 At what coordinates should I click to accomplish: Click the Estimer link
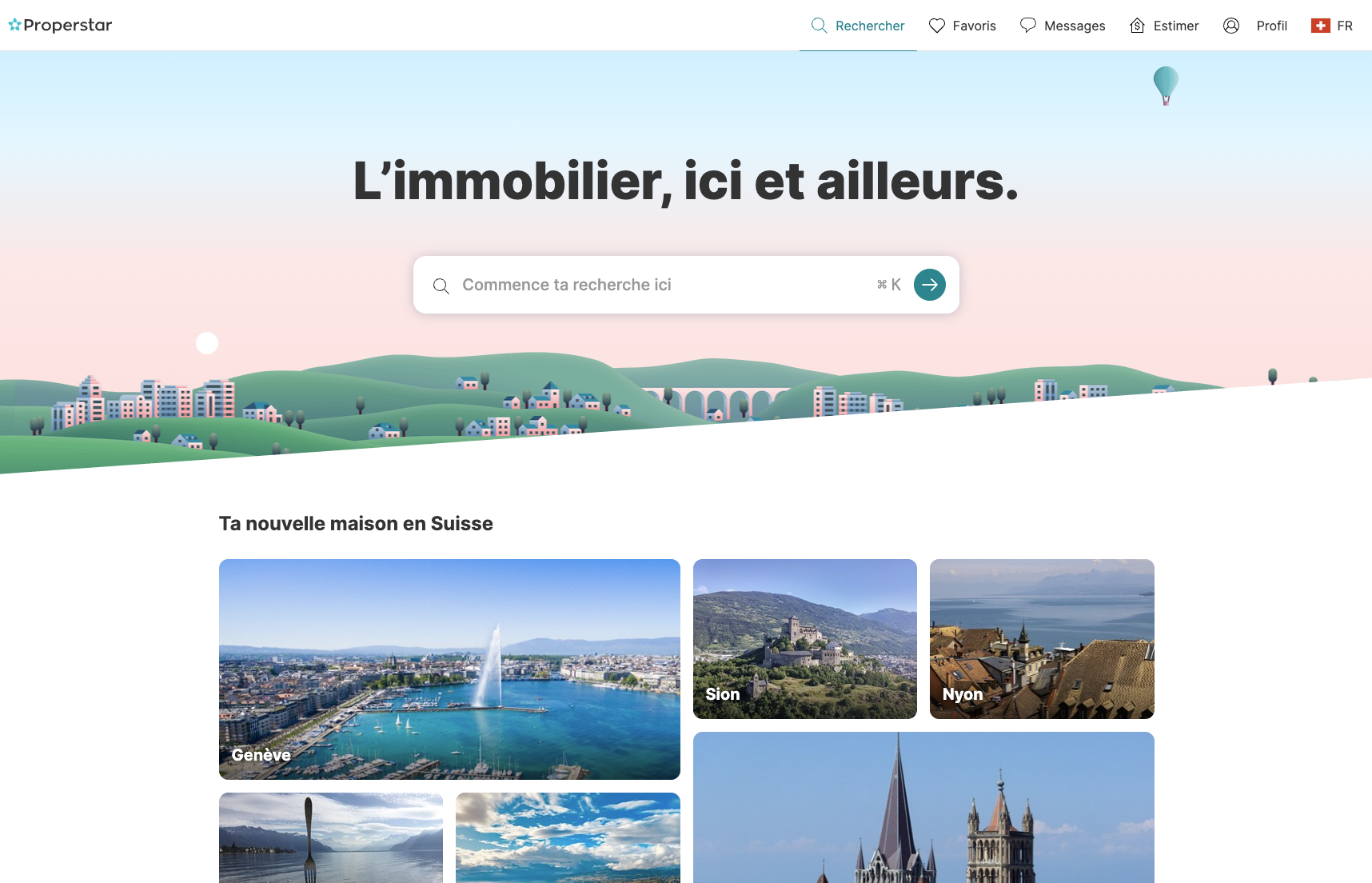coord(1164,26)
